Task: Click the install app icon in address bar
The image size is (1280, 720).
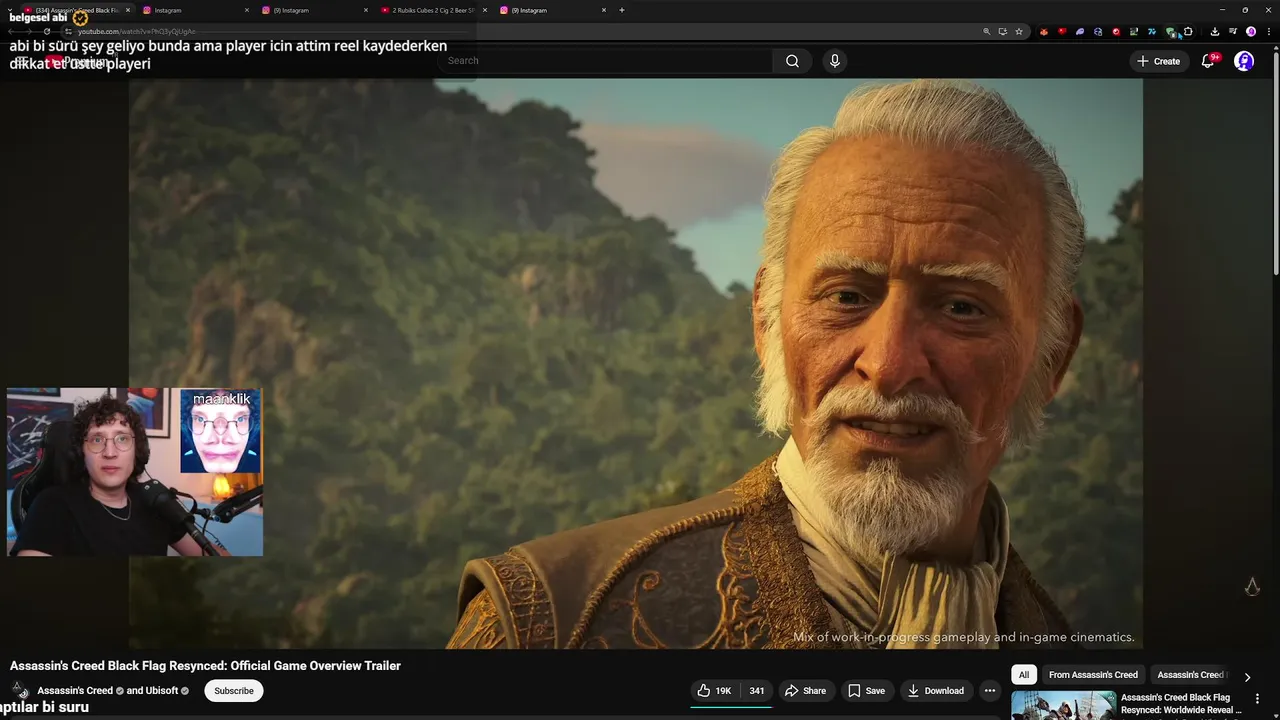Action: (1003, 32)
